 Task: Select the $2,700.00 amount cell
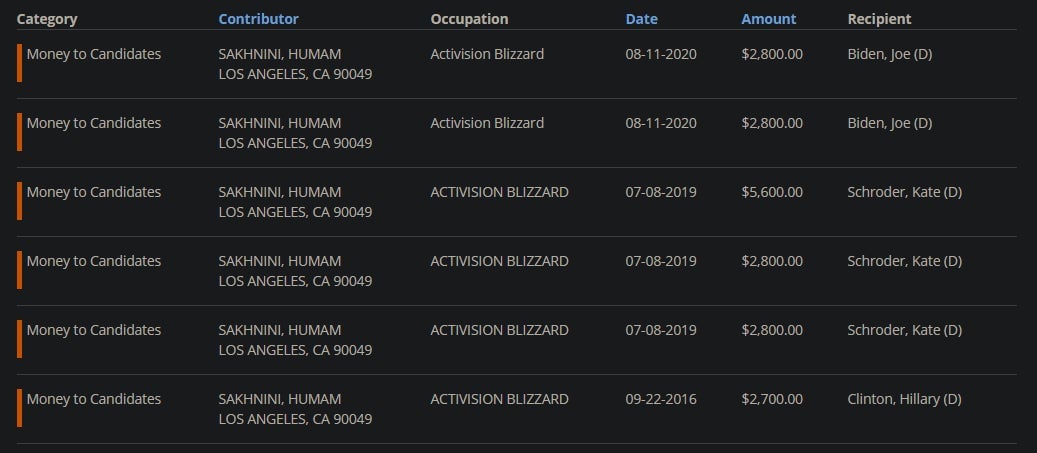(771, 399)
